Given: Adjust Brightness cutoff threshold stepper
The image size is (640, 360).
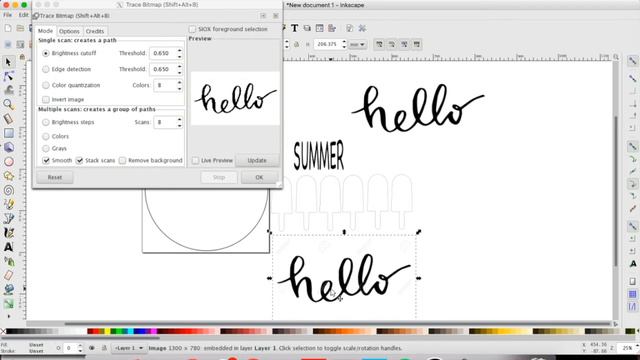Looking at the screenshot, I should coord(179,53).
